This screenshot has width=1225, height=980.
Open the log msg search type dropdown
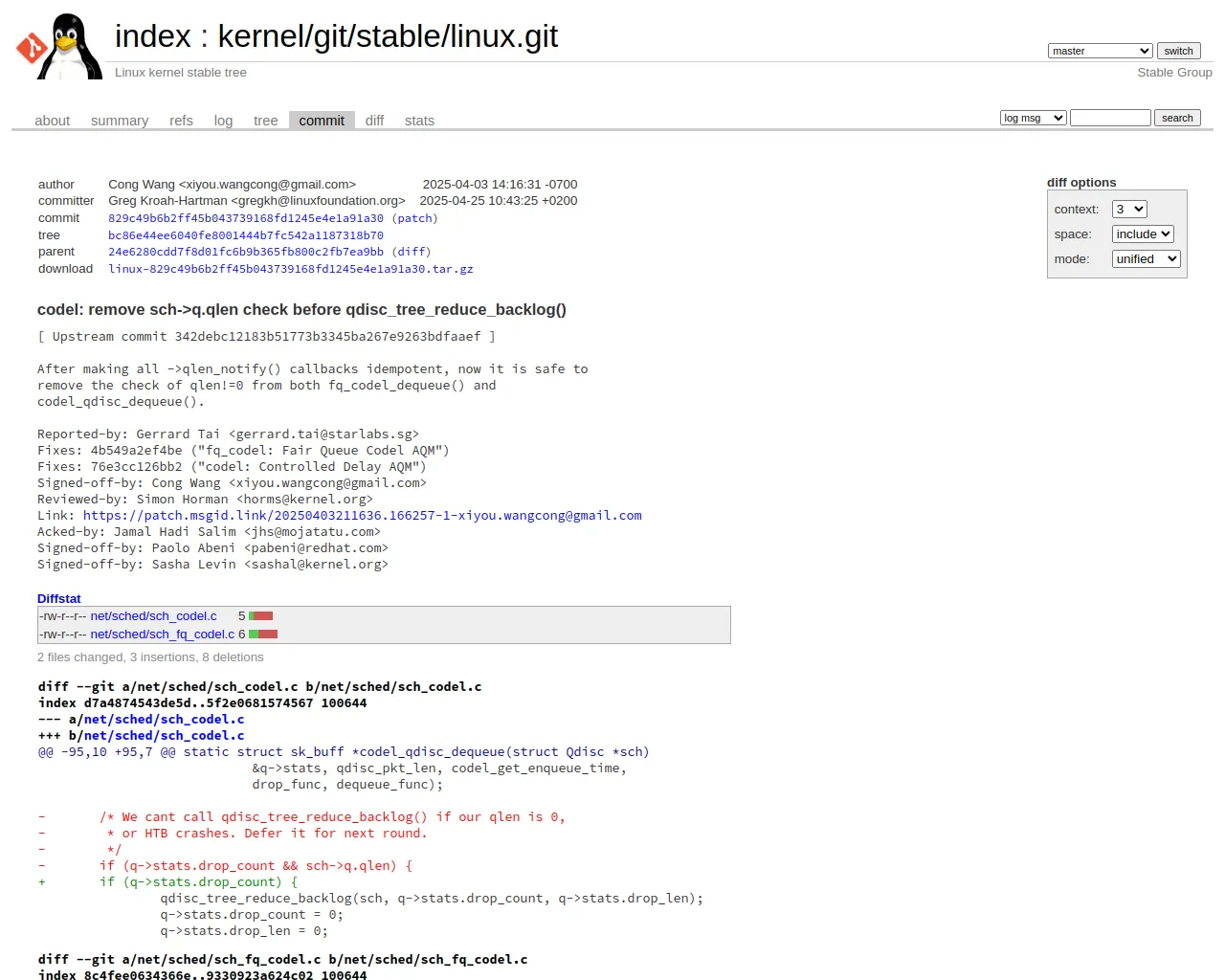[1033, 118]
